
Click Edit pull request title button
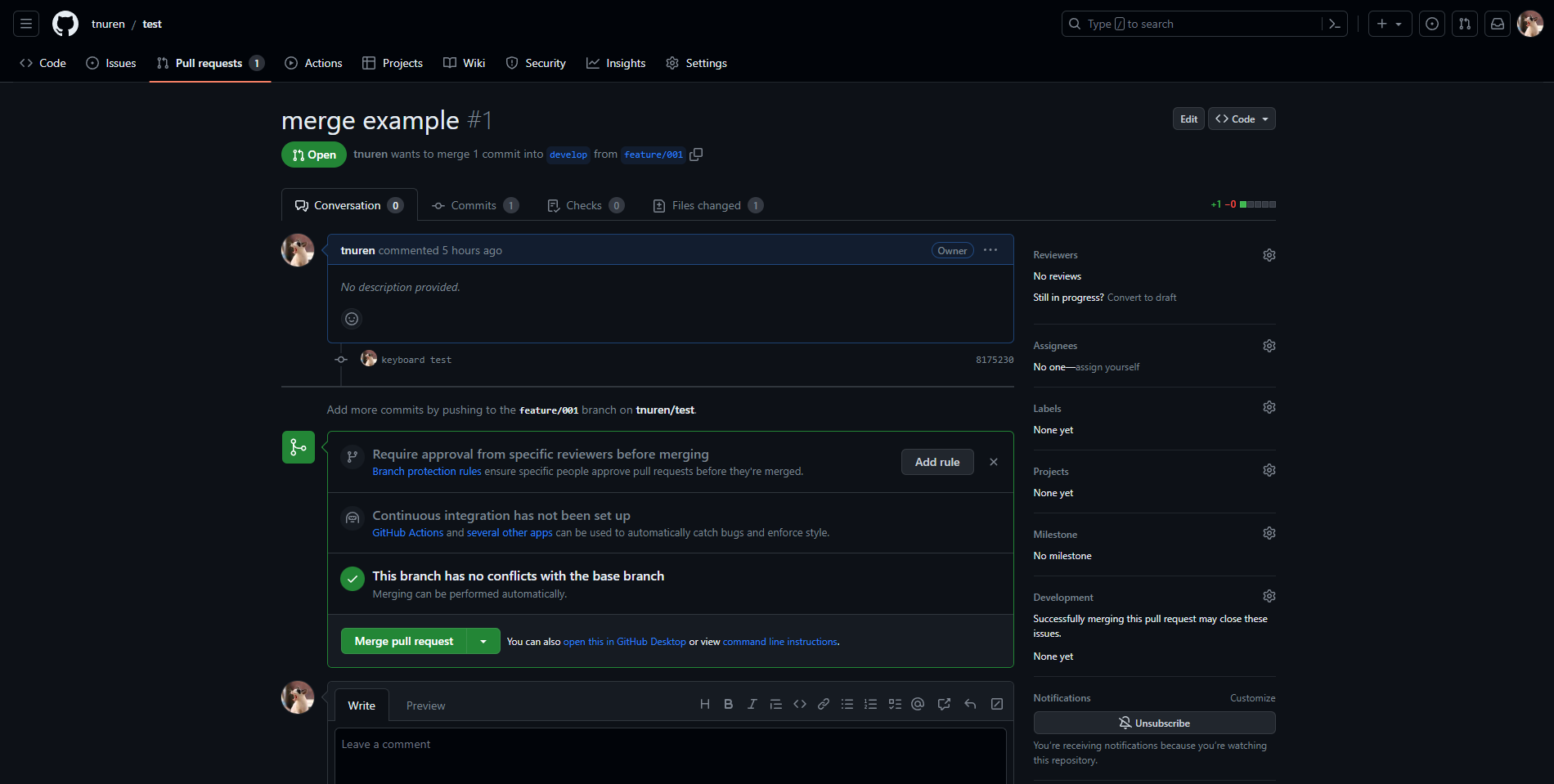coord(1188,119)
